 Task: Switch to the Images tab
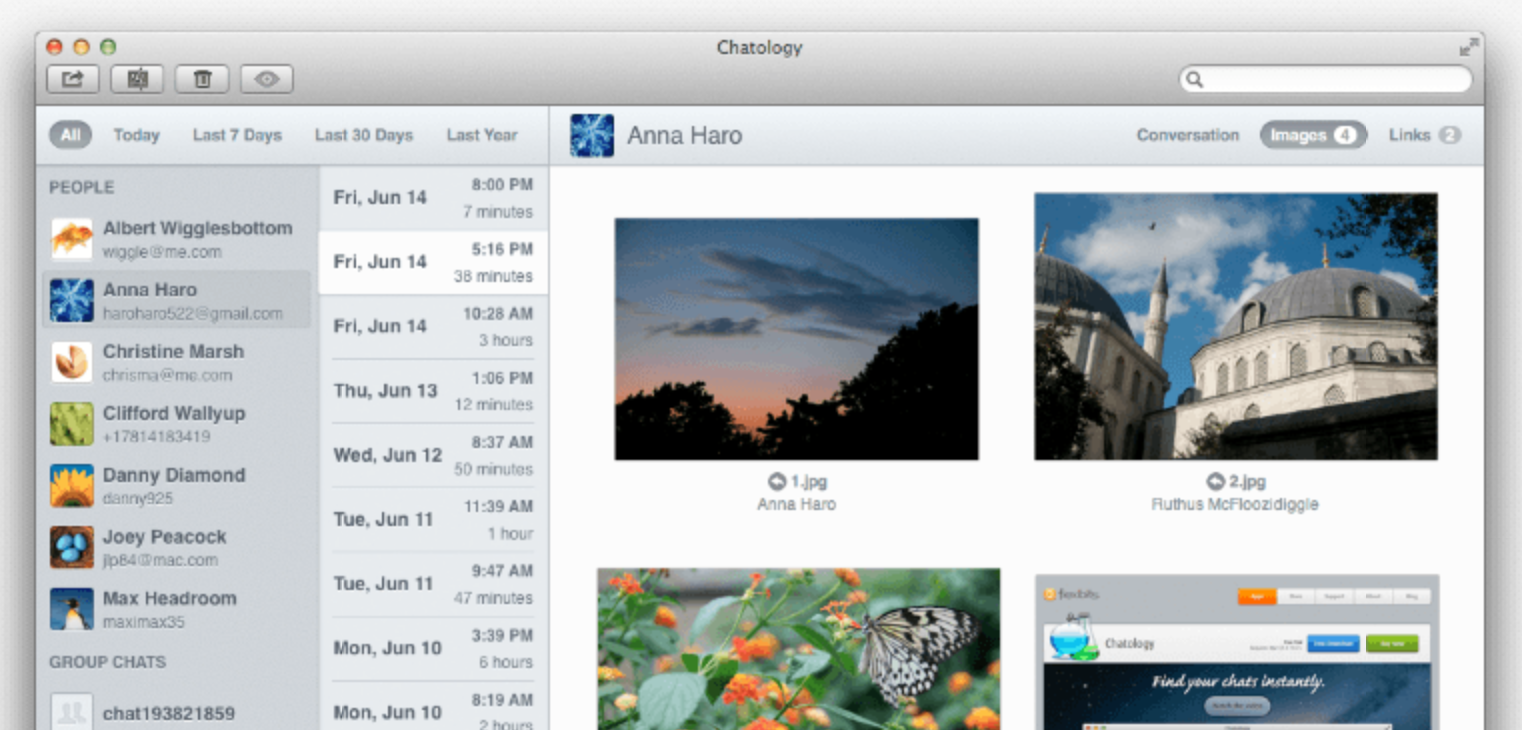click(1313, 135)
